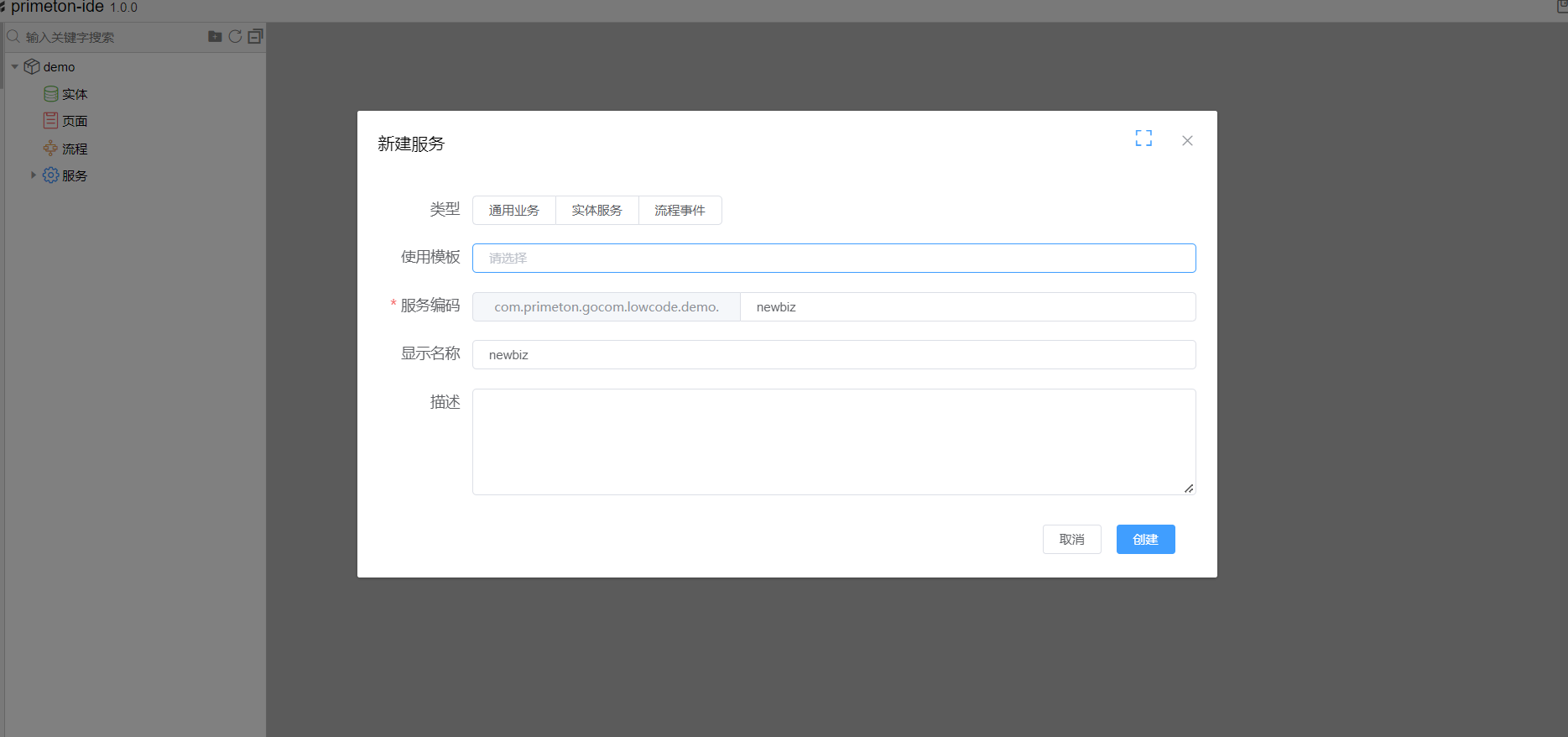This screenshot has width=1568, height=737.
Task: Click the fullscreen icon in dialog header
Action: click(1143, 139)
